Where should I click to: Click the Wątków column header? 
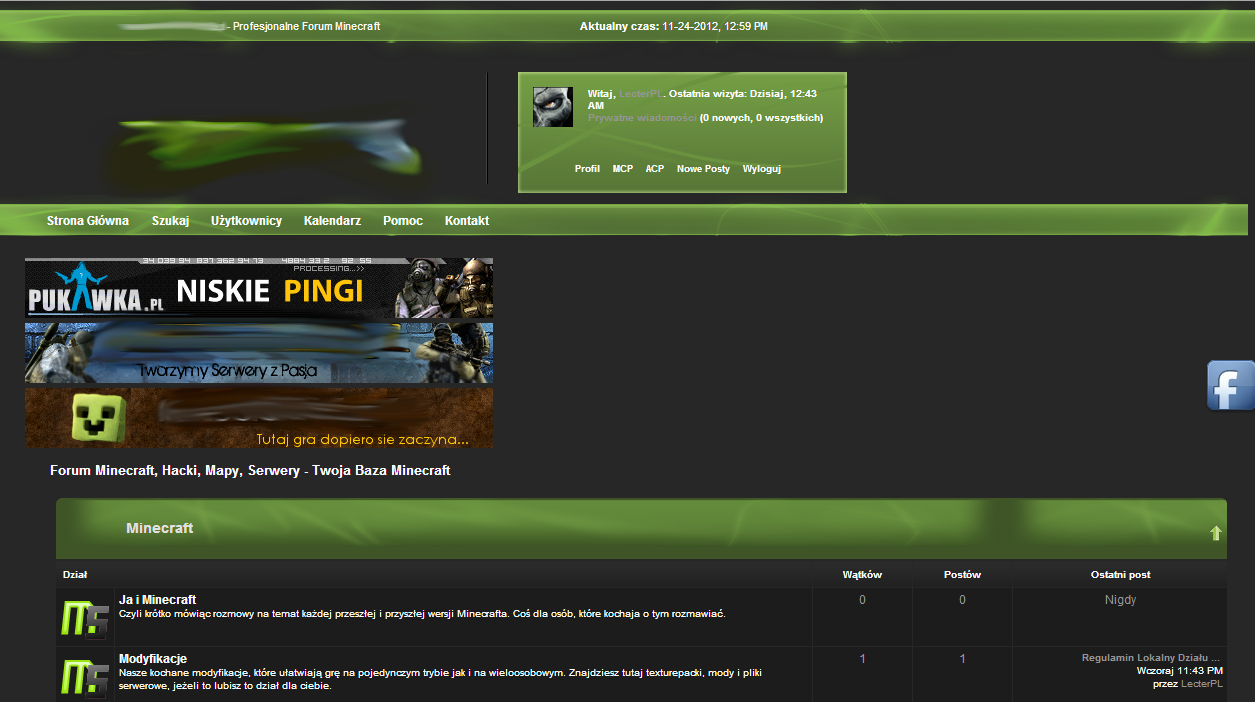coord(862,575)
